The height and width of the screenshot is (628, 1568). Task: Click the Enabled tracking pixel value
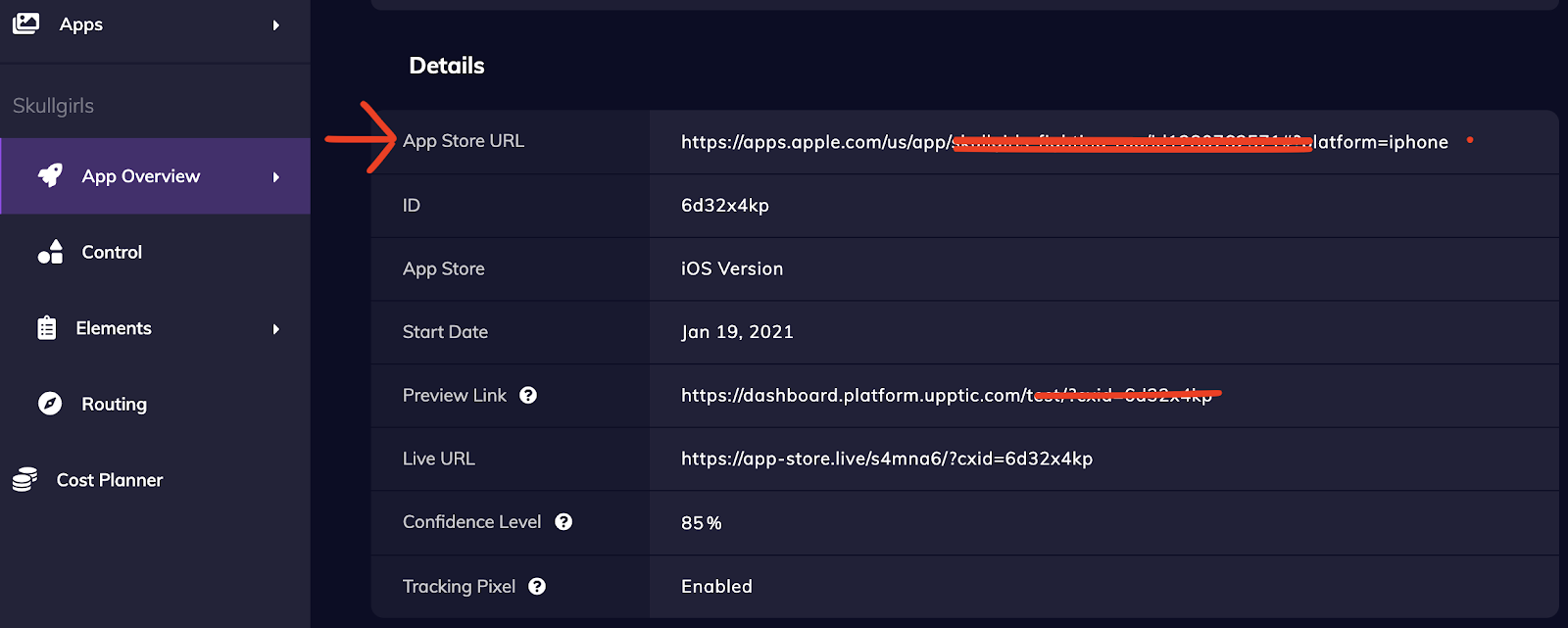point(716,586)
